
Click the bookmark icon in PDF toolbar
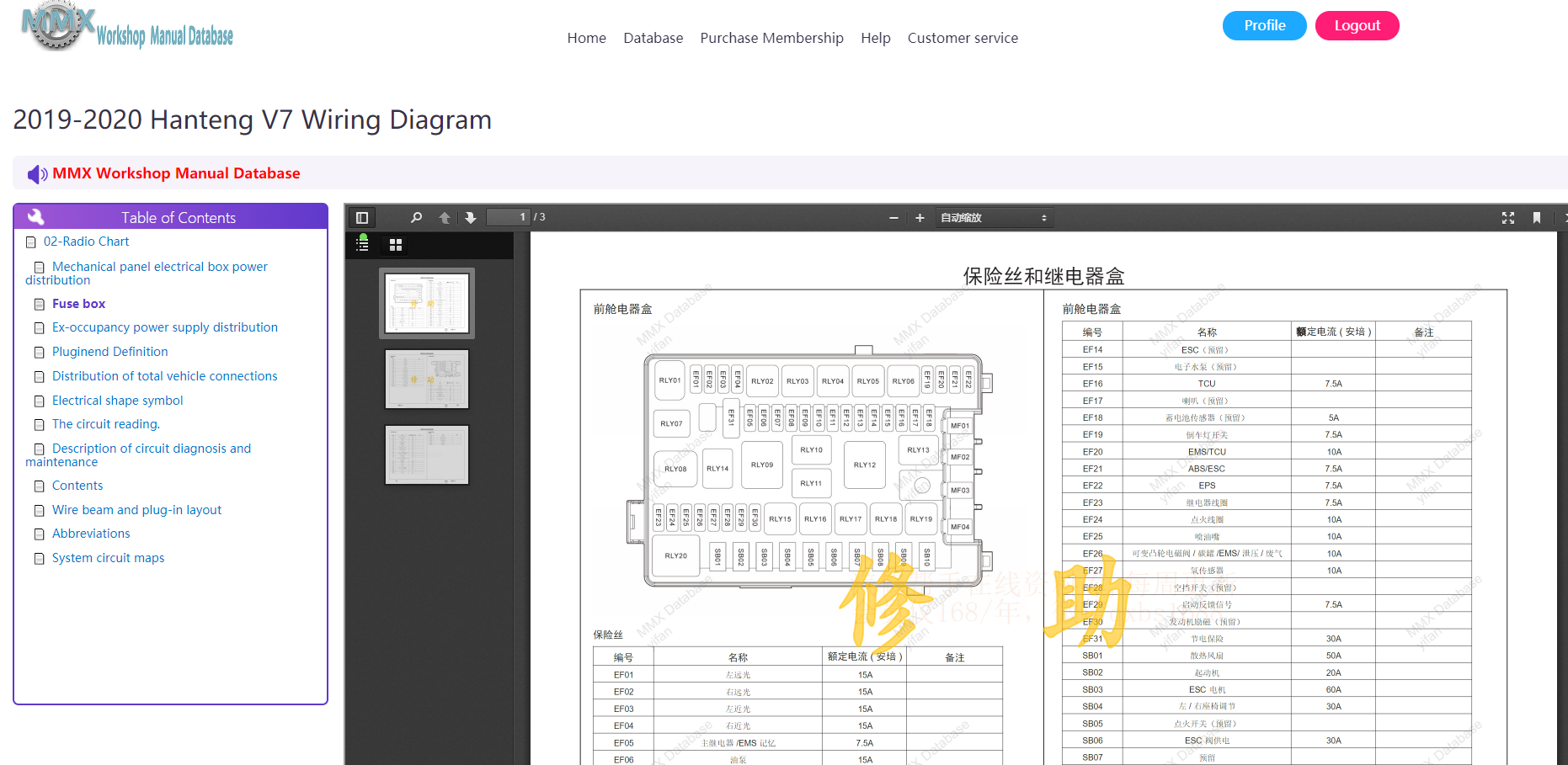(1537, 218)
